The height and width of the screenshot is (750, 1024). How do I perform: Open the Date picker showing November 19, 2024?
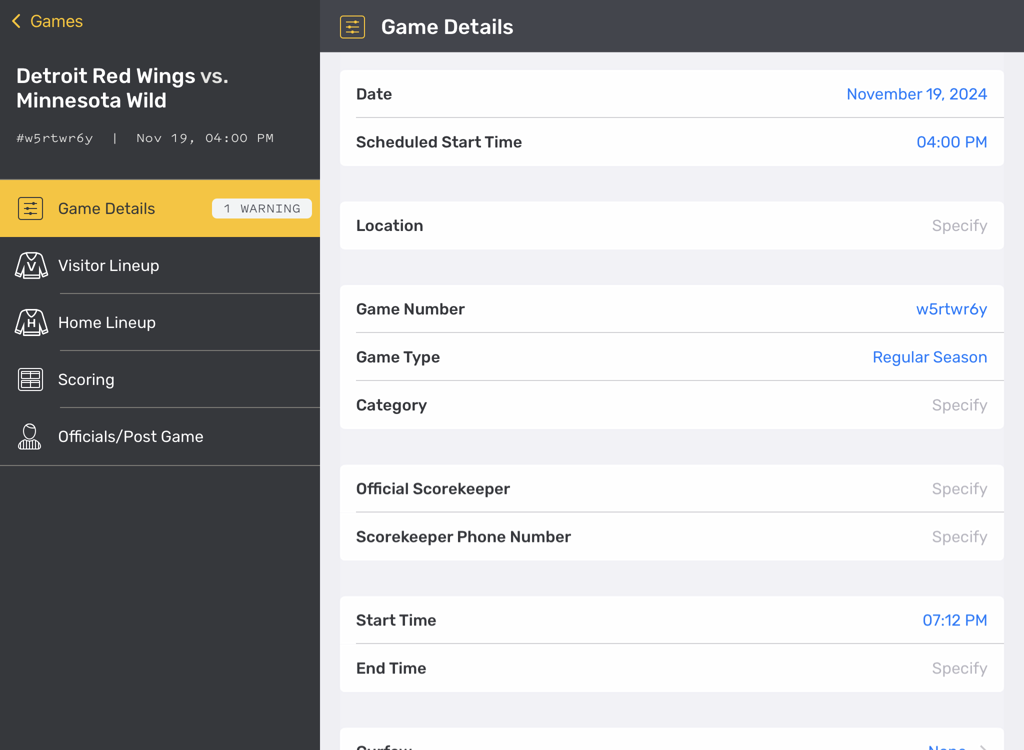(x=916, y=94)
